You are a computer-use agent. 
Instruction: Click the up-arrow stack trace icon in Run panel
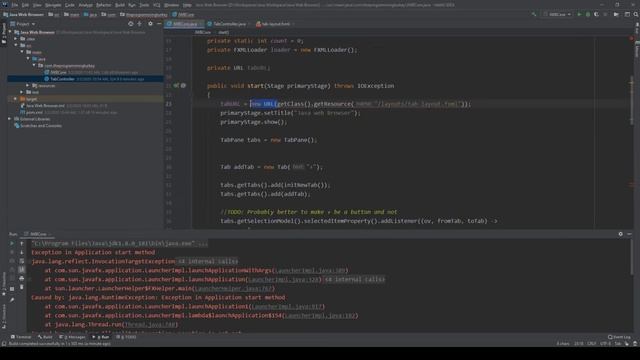coord(22,243)
